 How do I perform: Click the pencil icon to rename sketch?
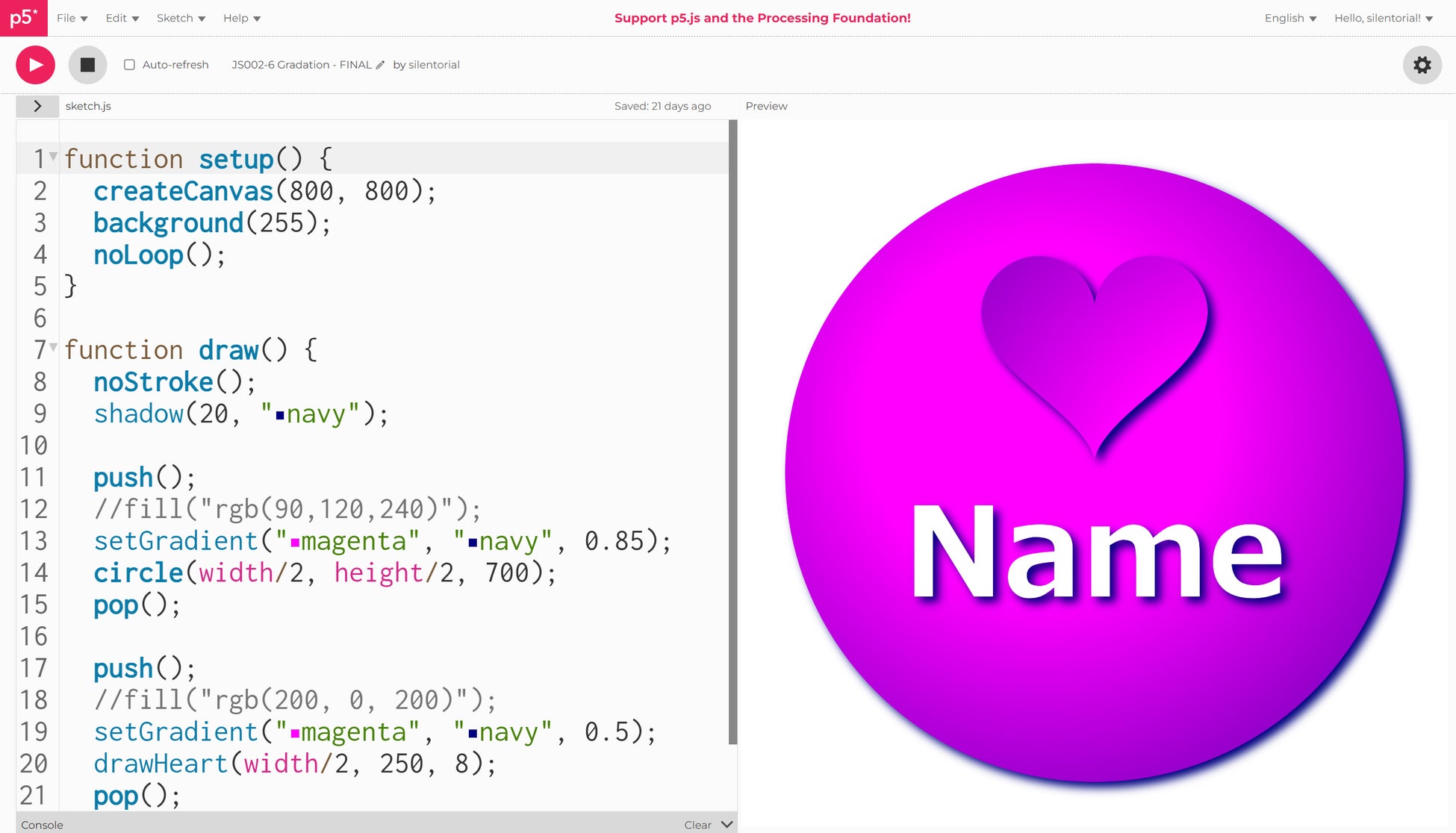click(380, 65)
